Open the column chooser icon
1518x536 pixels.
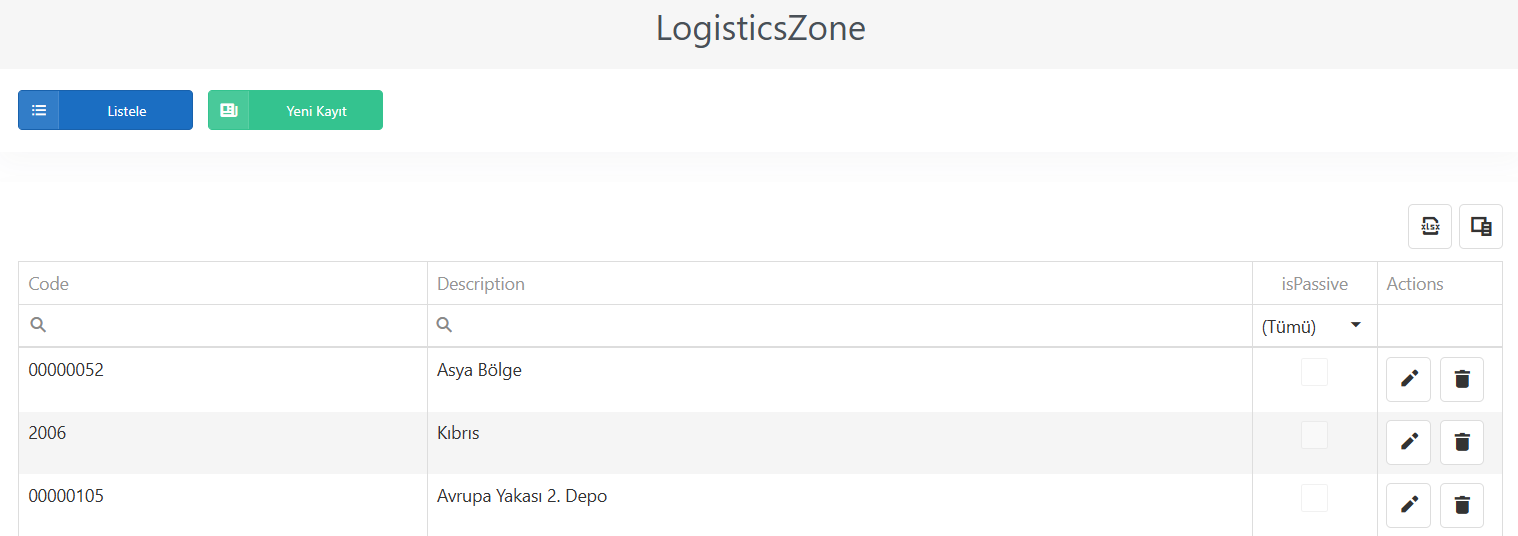1481,226
